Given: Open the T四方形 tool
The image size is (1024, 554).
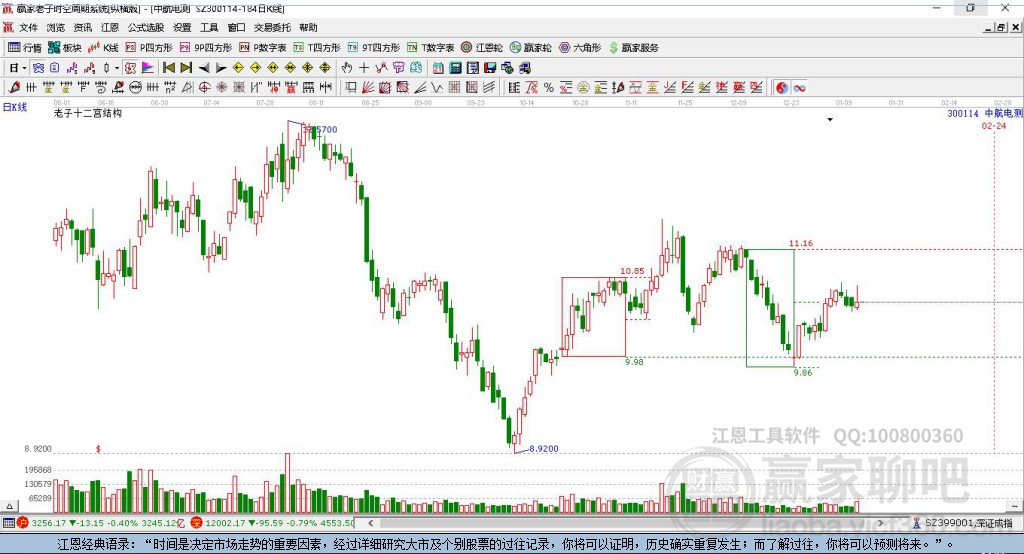Looking at the screenshot, I should tap(317, 48).
